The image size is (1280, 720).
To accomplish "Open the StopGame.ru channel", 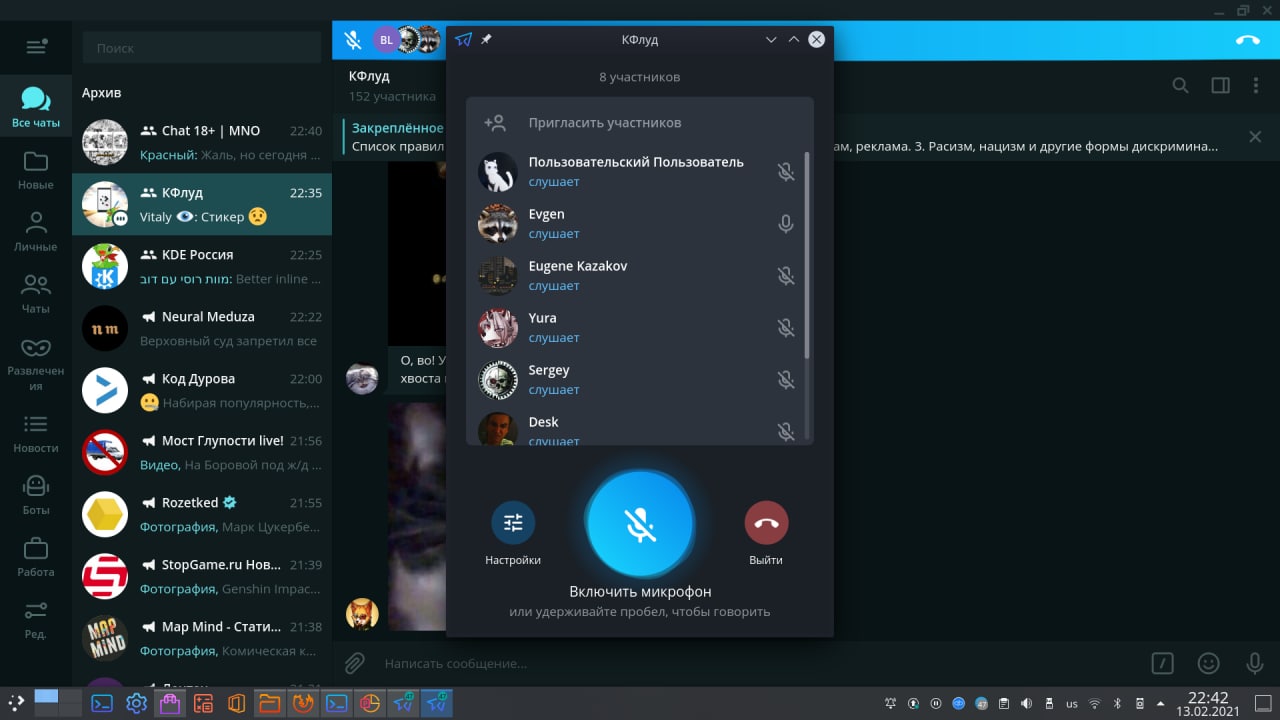I will 202,576.
